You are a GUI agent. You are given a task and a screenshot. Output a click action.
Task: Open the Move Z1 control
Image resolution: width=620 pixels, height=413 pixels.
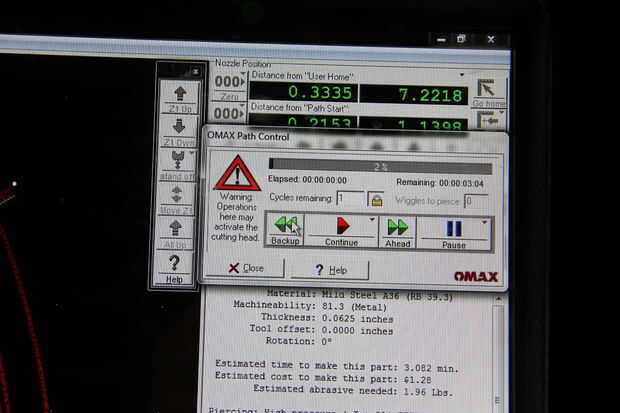coord(177,199)
